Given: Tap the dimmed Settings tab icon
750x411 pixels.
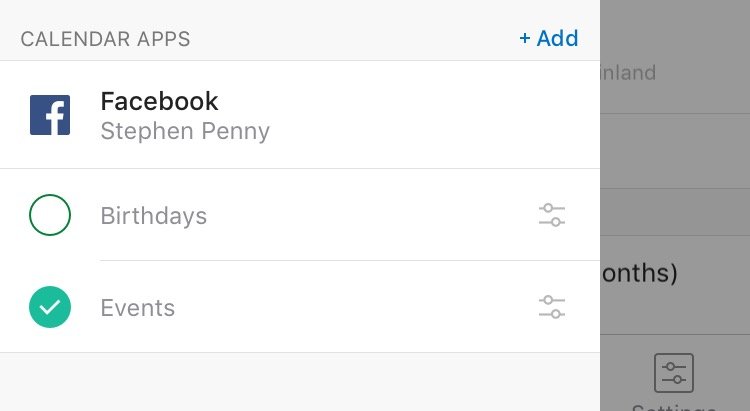Looking at the screenshot, I should tap(674, 373).
